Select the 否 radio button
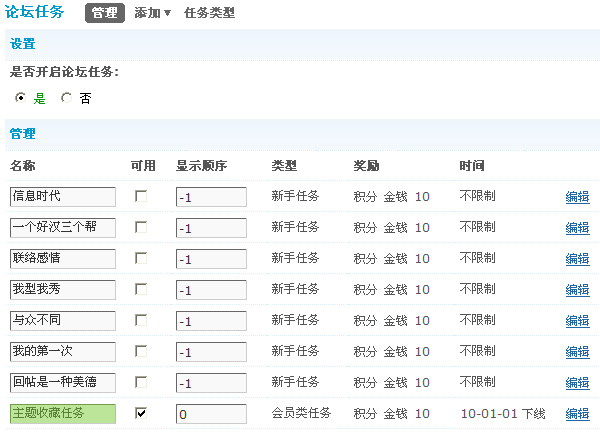The image size is (600, 434). (x=67, y=98)
